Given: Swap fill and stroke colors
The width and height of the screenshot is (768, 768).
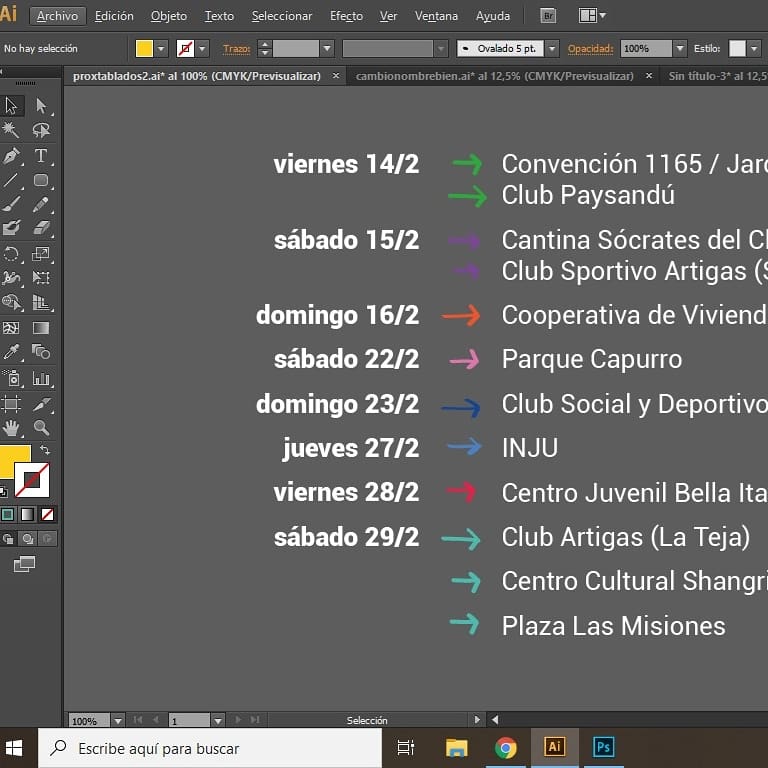Looking at the screenshot, I should coord(45,450).
